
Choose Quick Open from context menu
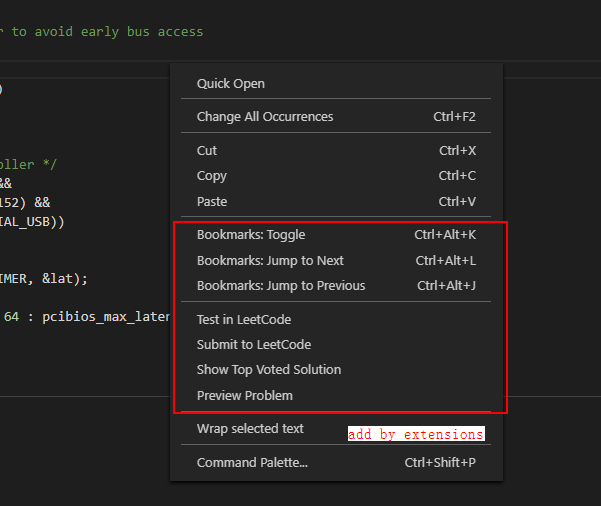point(336,84)
